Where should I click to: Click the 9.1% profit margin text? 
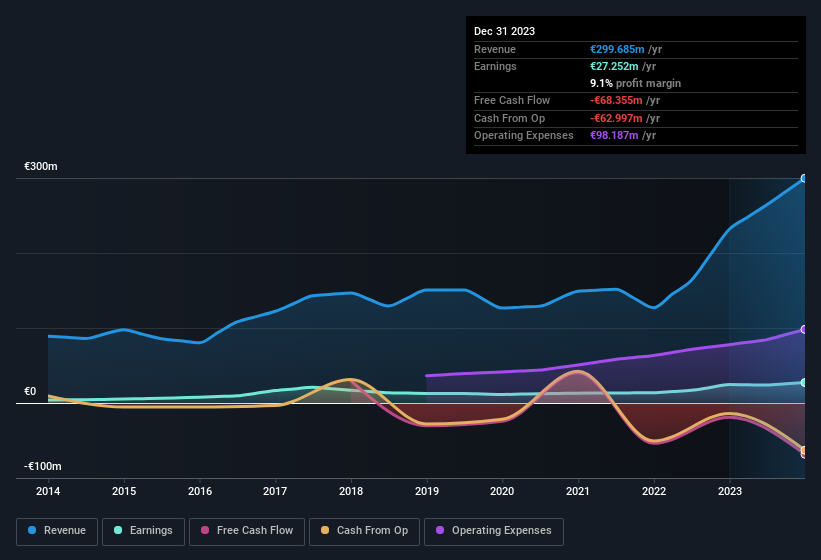click(636, 83)
